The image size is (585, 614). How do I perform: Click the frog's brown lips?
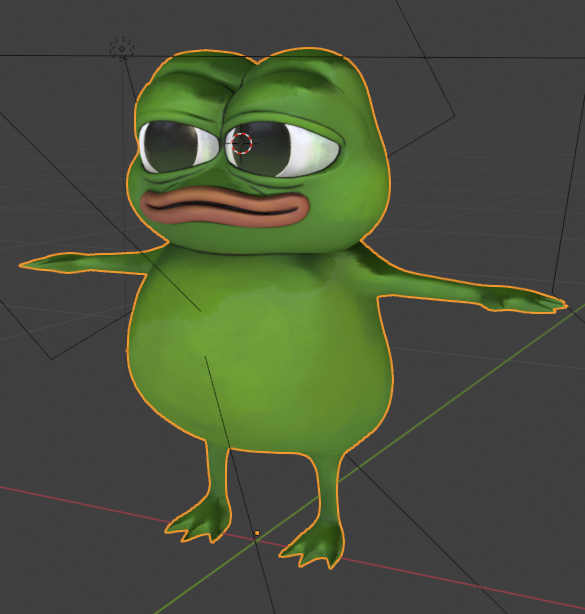[x=225, y=207]
